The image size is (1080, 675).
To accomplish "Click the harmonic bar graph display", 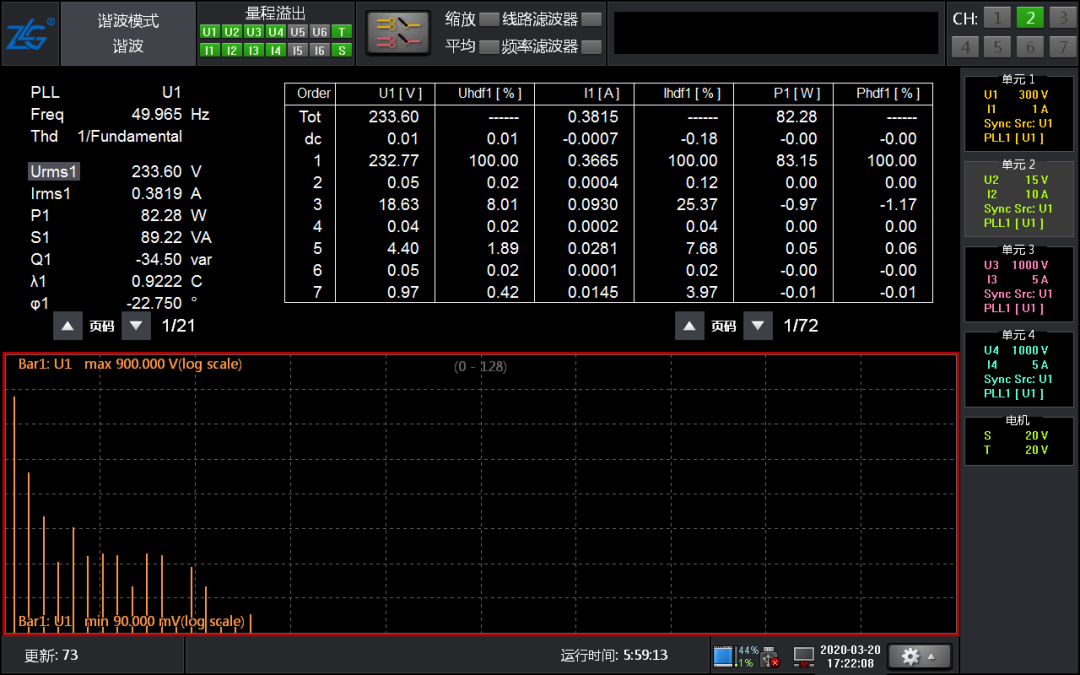I will pyautogui.click(x=481, y=494).
